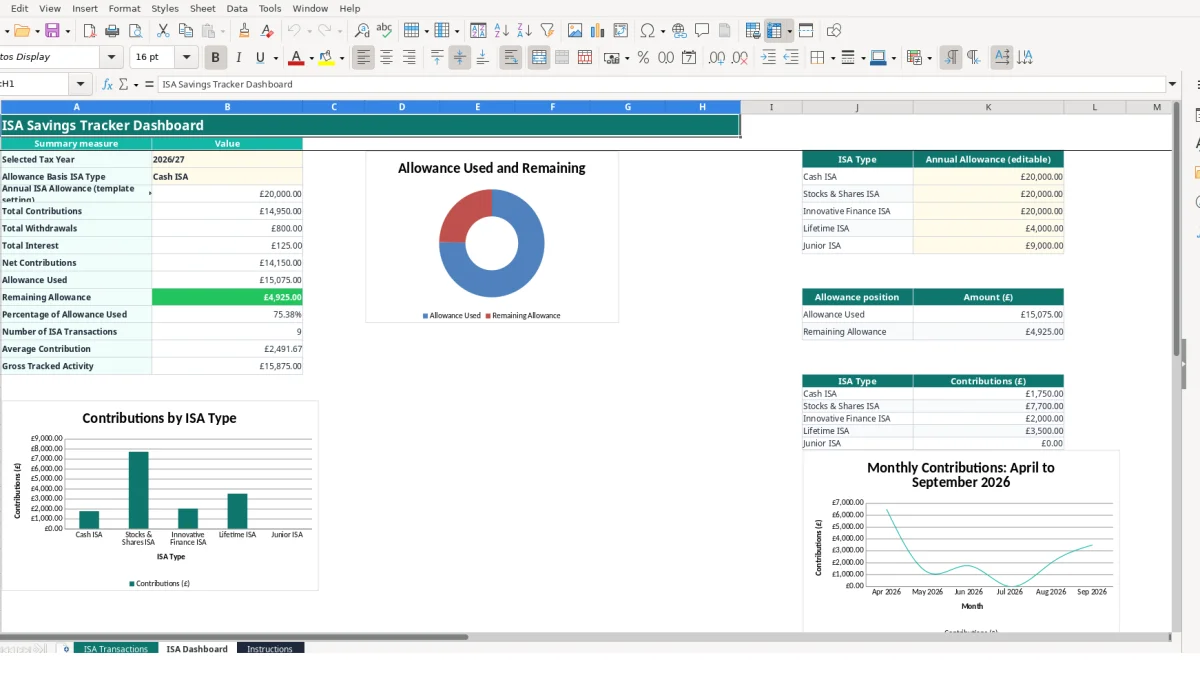Screen dimensions: 1200x675
Task: Insert a hyperlink
Action: coord(679,31)
